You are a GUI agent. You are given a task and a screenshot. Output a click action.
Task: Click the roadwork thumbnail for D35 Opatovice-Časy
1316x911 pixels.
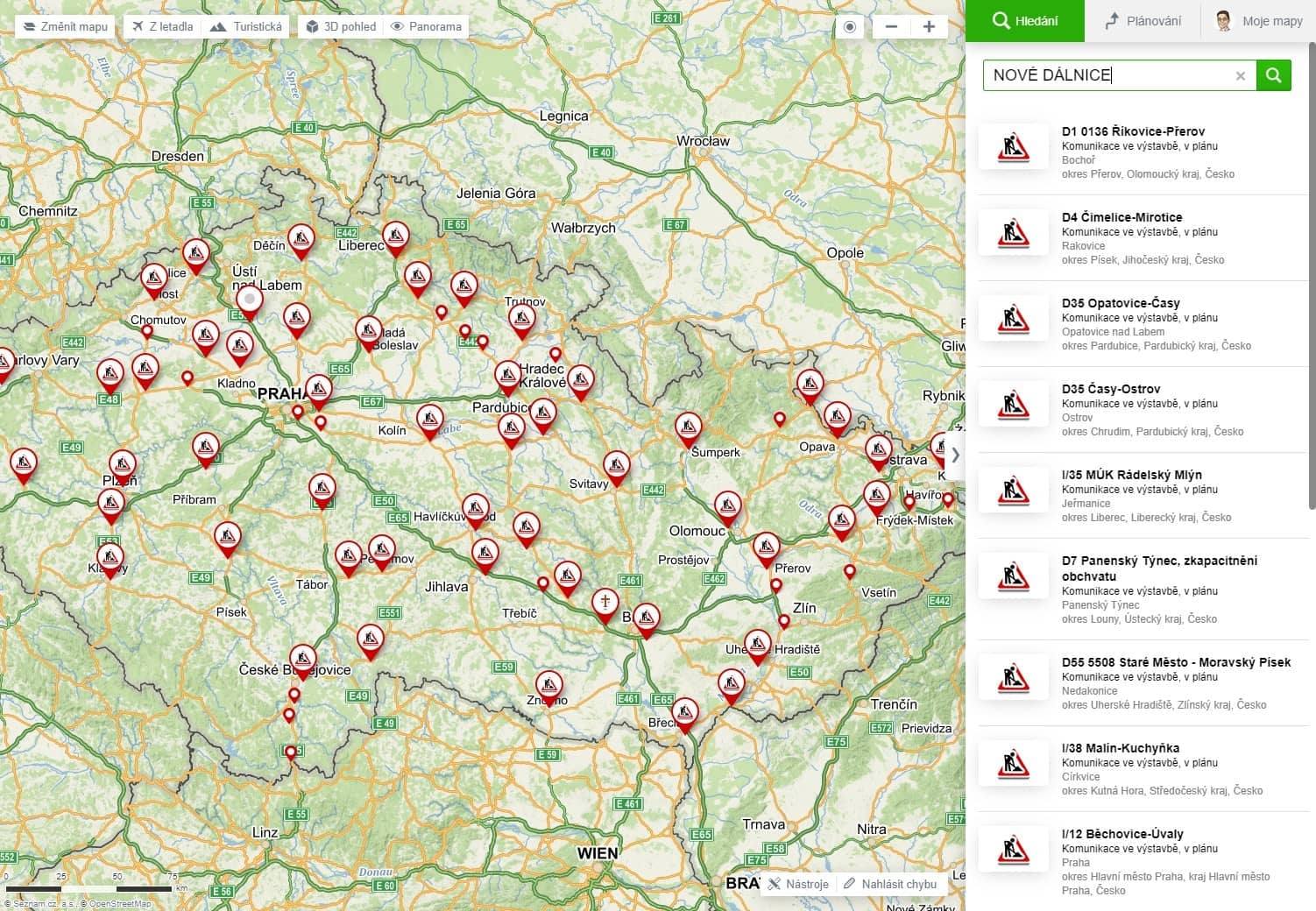tap(1014, 318)
